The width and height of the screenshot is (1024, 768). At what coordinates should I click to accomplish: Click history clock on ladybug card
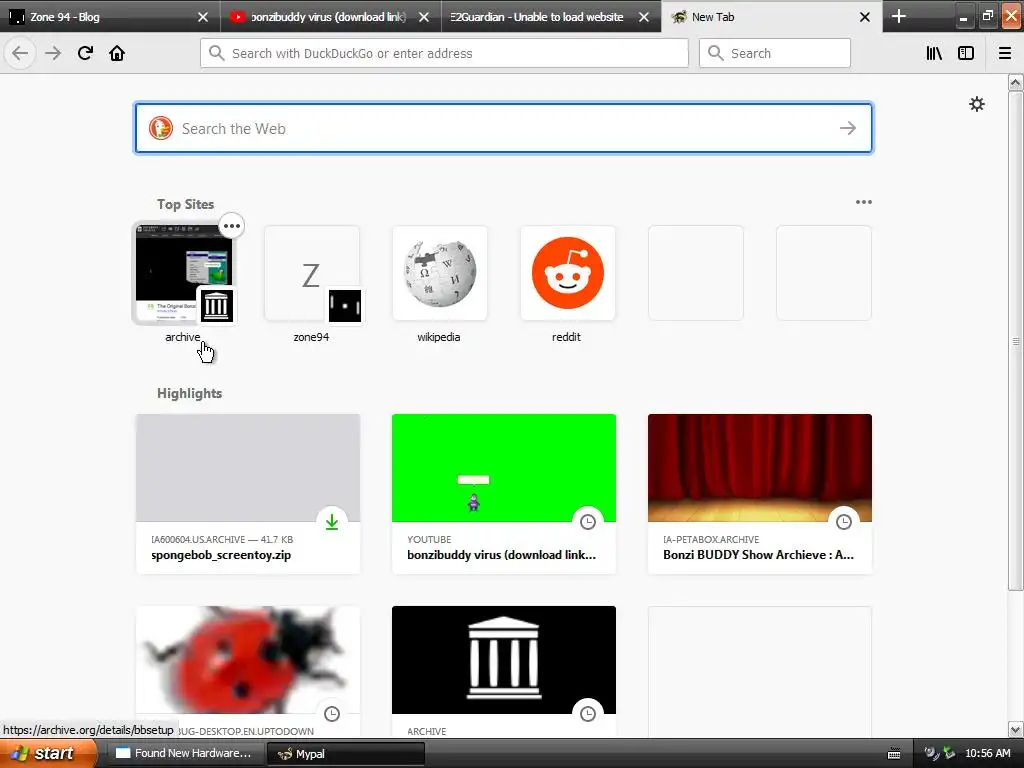(332, 714)
